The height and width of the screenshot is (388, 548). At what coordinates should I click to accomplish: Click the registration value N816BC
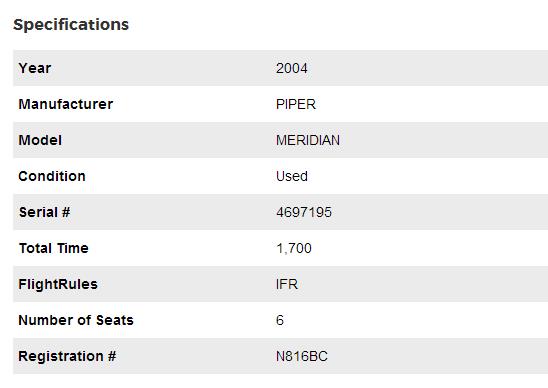coord(302,356)
